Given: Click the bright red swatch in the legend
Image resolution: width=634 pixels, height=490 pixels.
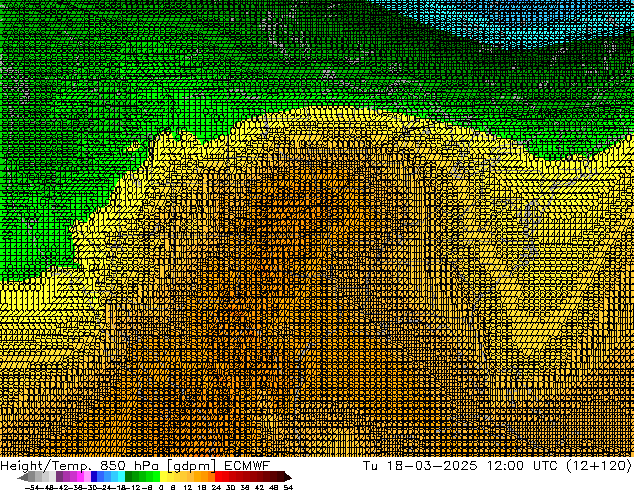Looking at the screenshot, I should coord(219,476).
